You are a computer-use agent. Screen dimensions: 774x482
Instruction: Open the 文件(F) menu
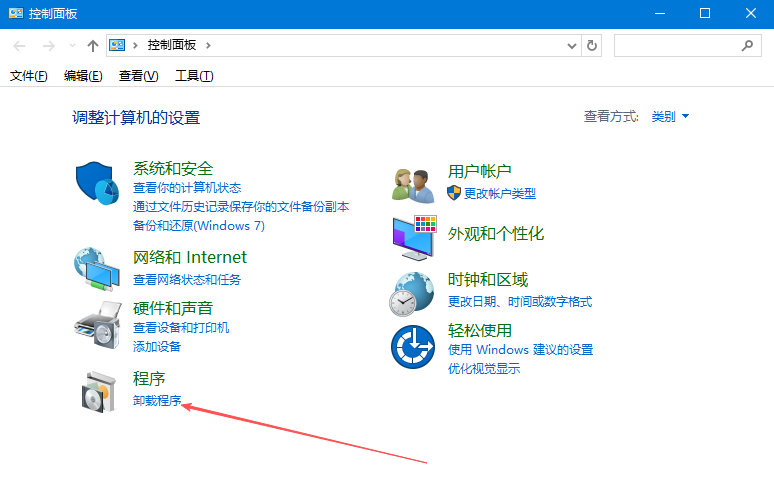pos(29,76)
